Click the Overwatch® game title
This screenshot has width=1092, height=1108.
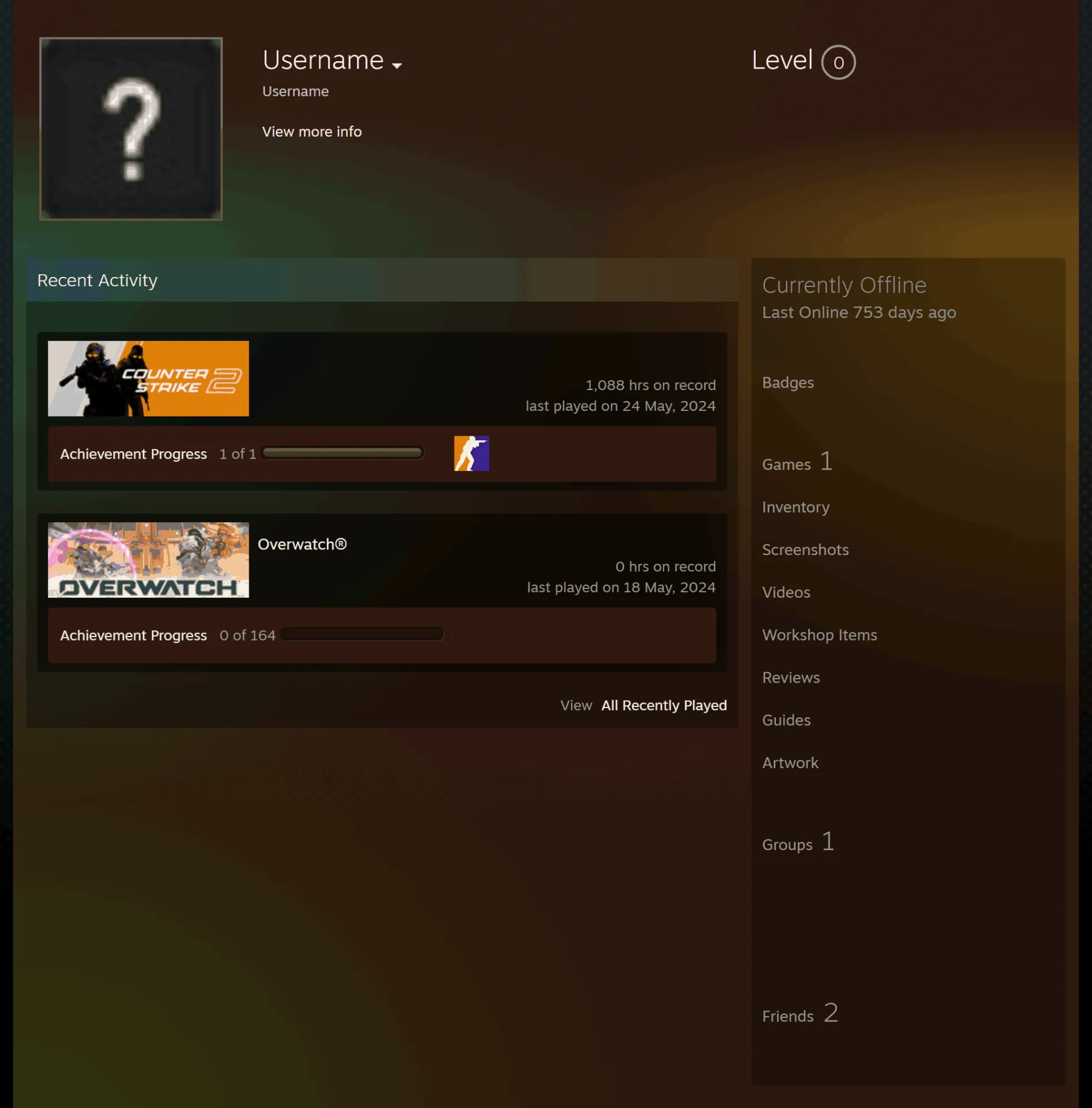pos(302,544)
